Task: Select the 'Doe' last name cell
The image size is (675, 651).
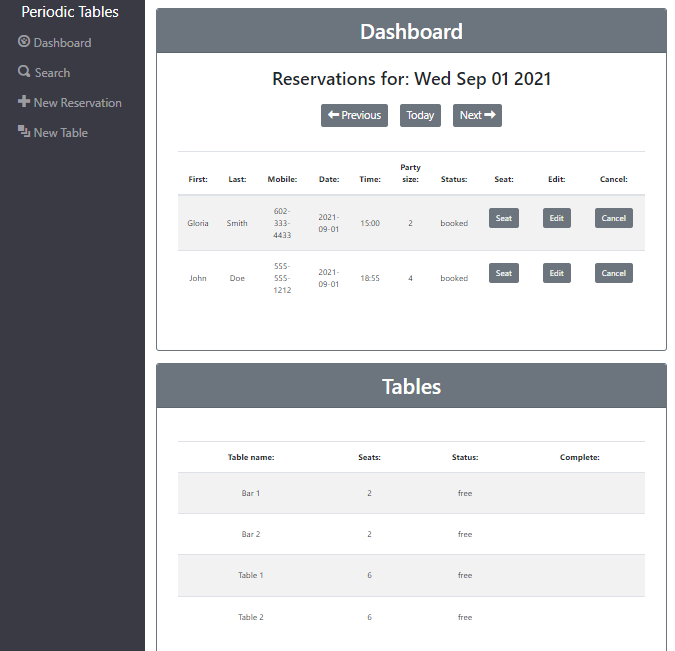Action: pos(237,278)
